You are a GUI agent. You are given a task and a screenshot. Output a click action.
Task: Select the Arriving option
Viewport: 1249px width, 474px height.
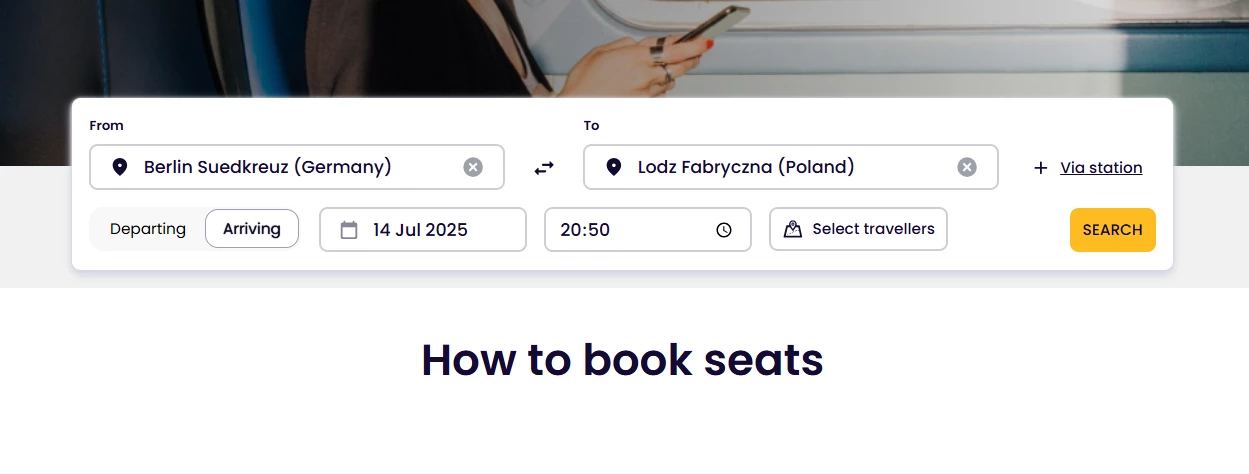point(252,229)
